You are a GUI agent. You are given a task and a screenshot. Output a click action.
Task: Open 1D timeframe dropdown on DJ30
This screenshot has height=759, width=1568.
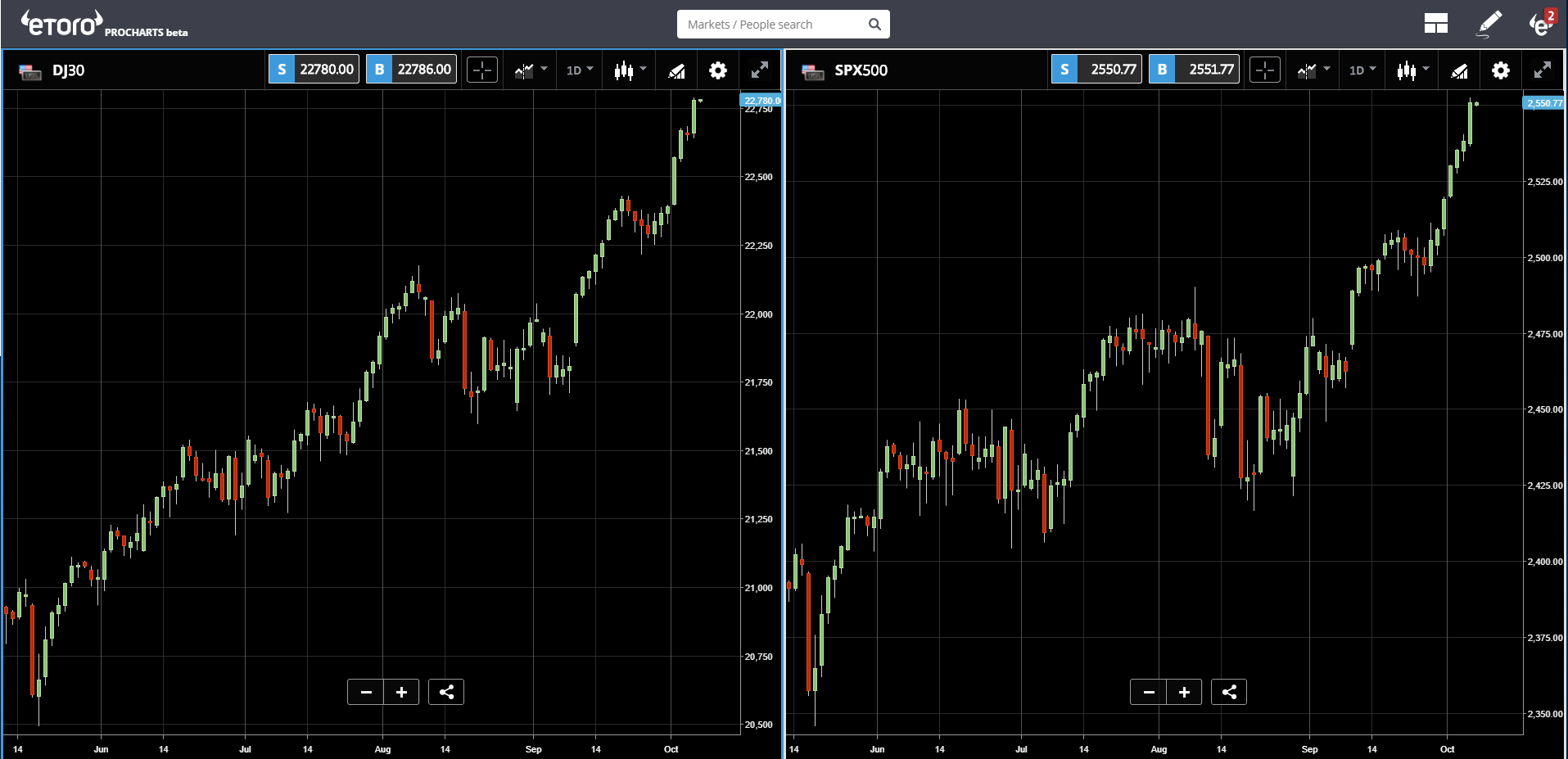(580, 70)
